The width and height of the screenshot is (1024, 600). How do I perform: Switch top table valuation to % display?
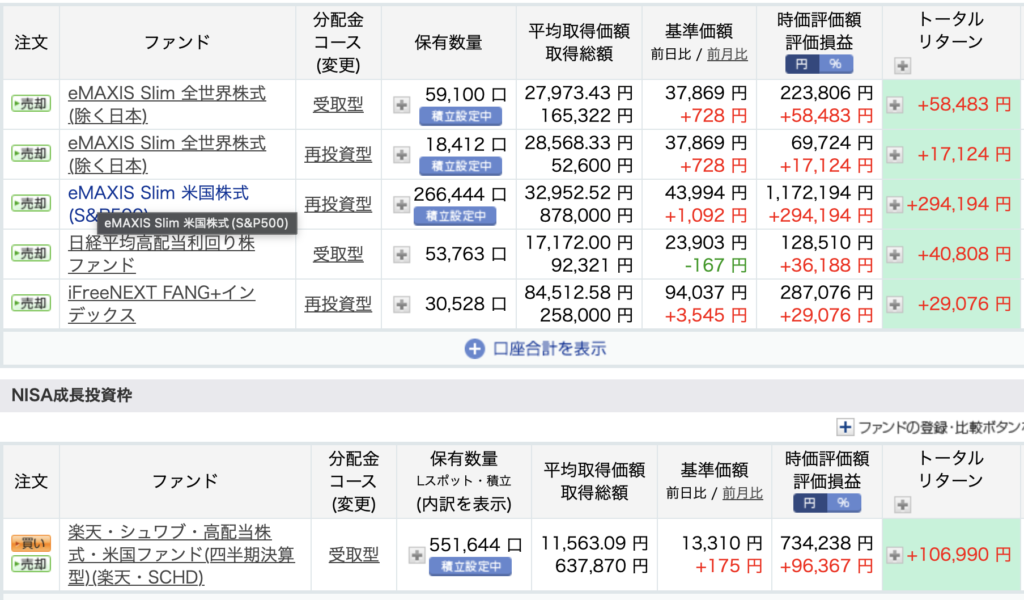coord(835,64)
